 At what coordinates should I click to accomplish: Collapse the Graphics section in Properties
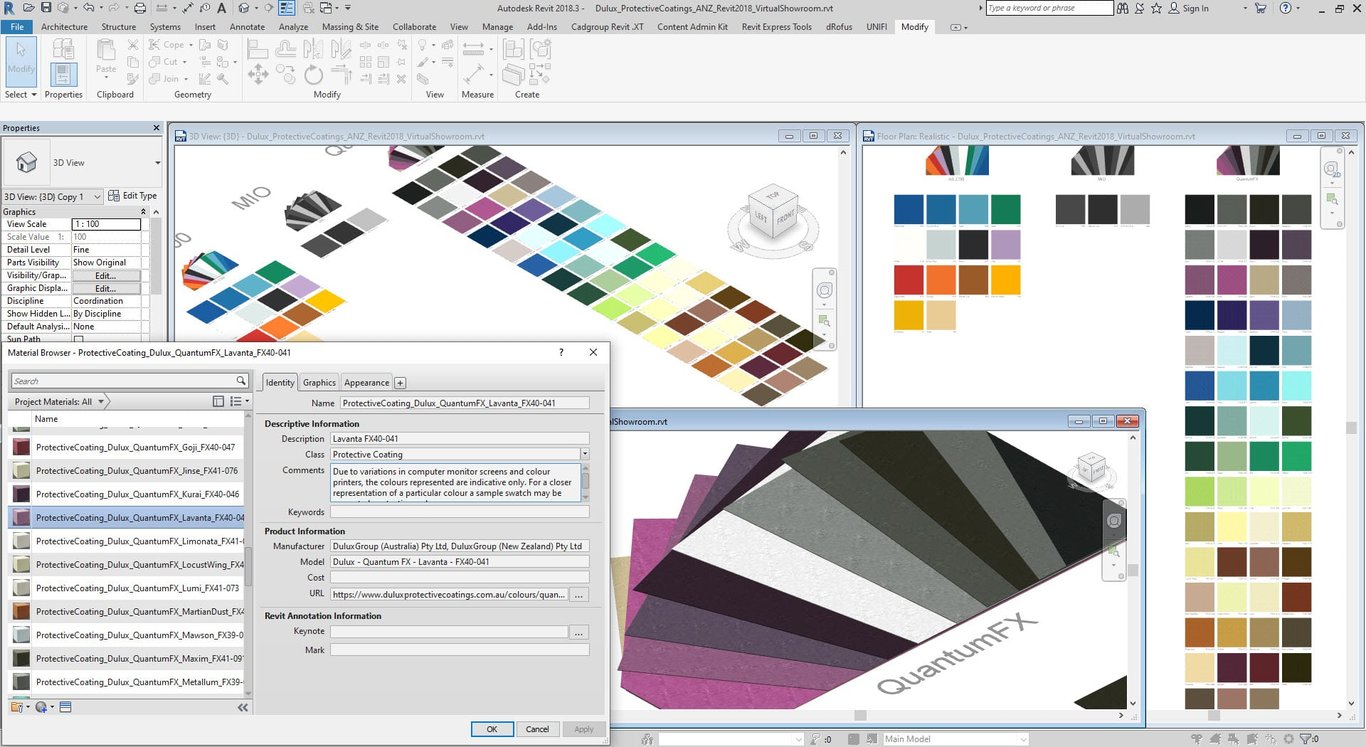point(143,212)
